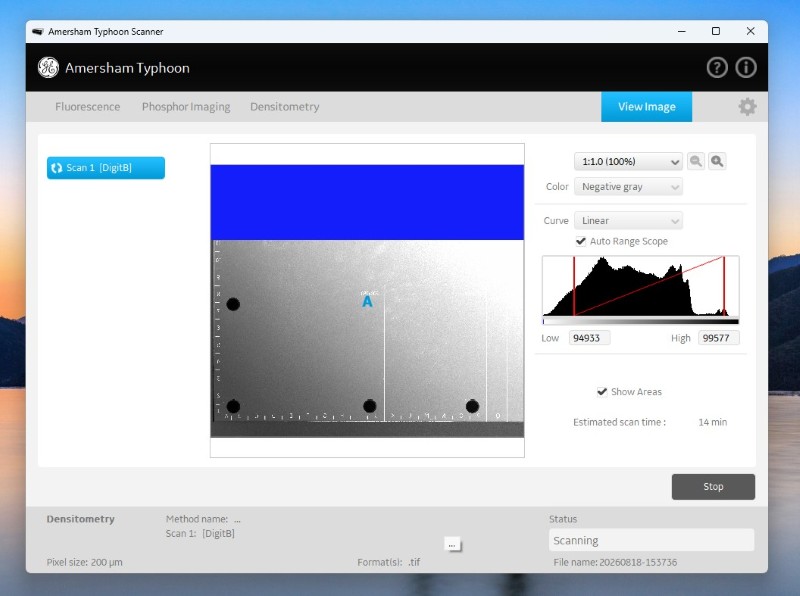Click the File name 20260818-153736 text

615,562
